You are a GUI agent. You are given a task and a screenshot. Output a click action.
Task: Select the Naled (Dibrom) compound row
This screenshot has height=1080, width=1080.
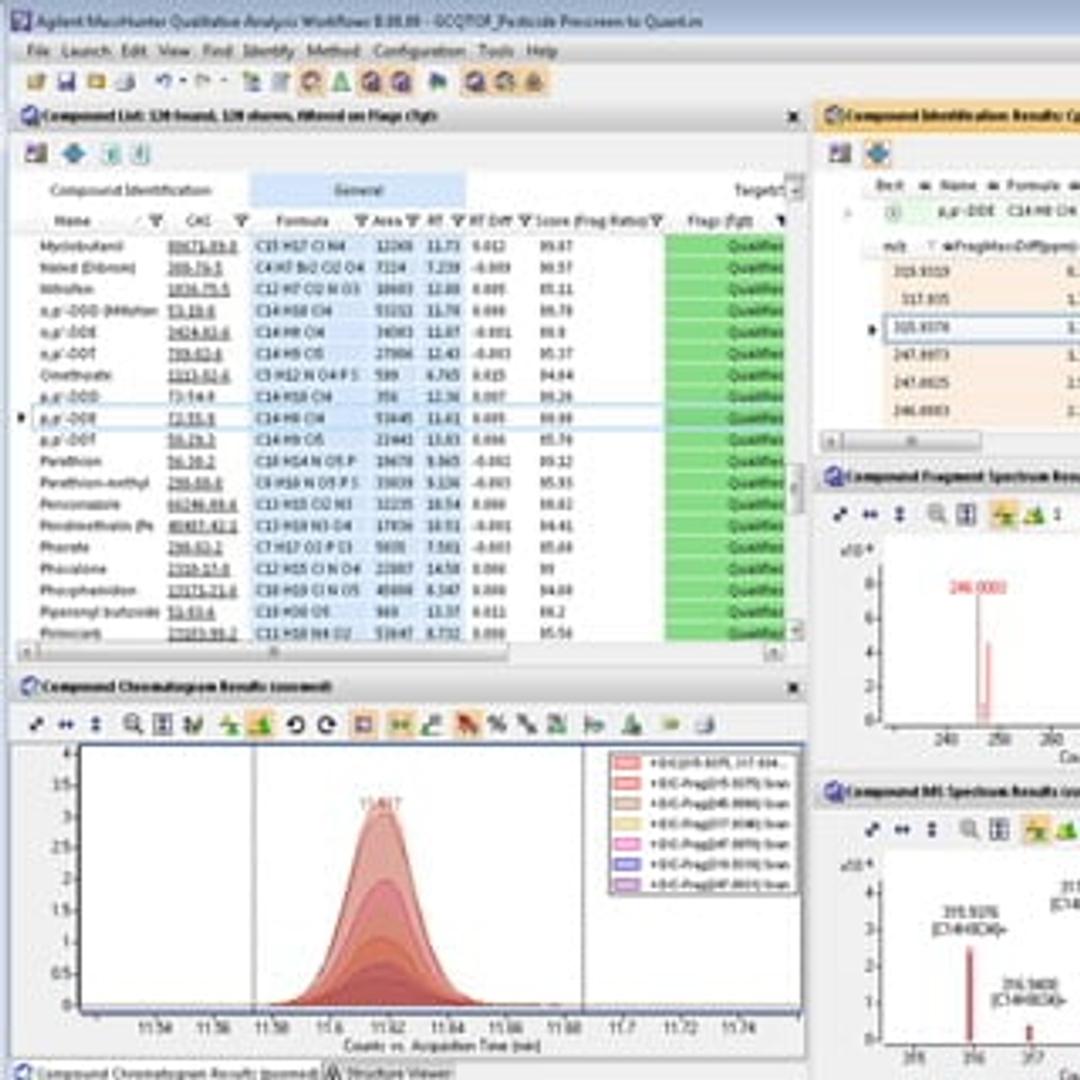click(x=406, y=268)
